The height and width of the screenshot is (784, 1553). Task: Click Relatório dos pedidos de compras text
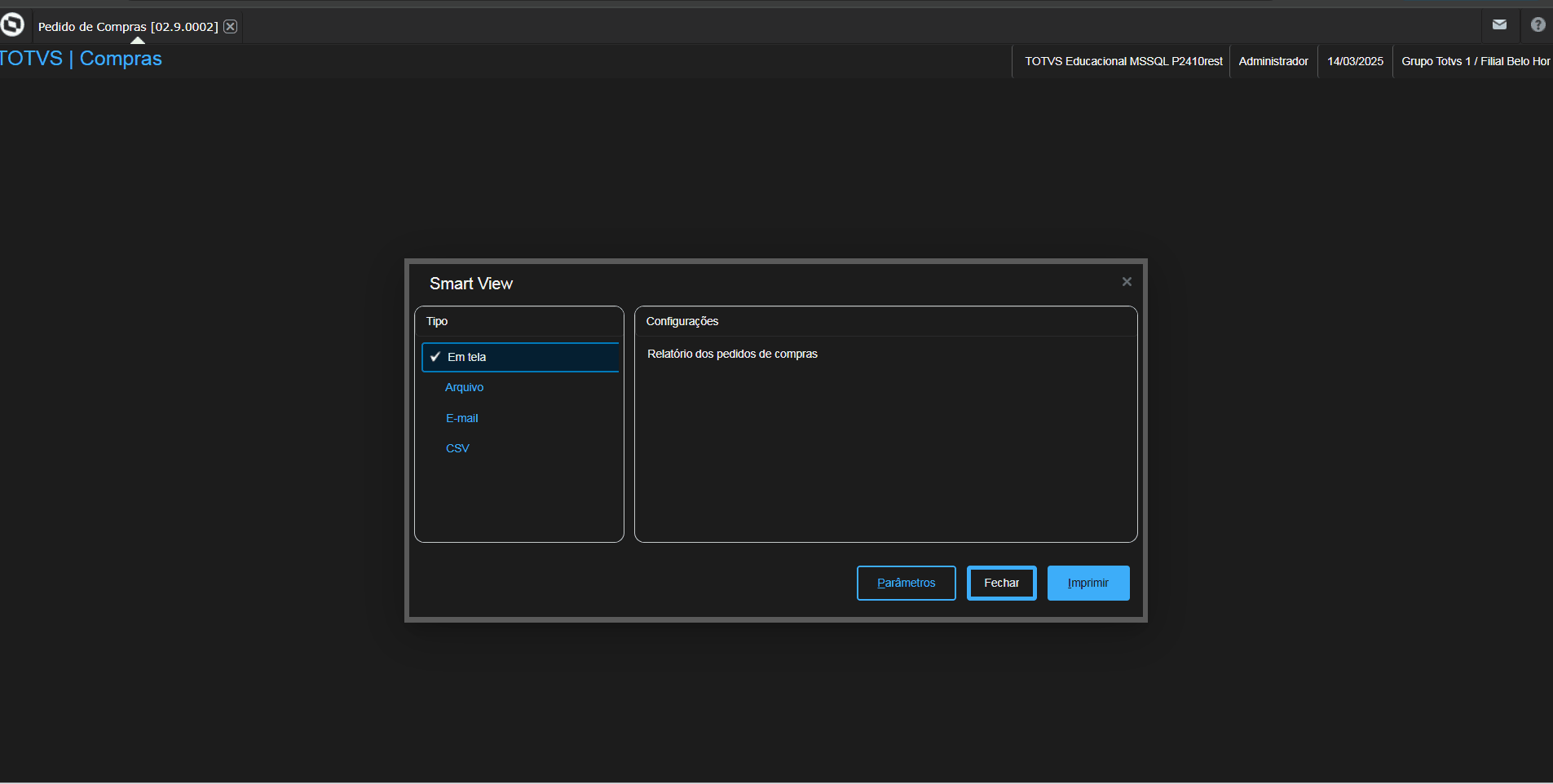pyautogui.click(x=732, y=354)
